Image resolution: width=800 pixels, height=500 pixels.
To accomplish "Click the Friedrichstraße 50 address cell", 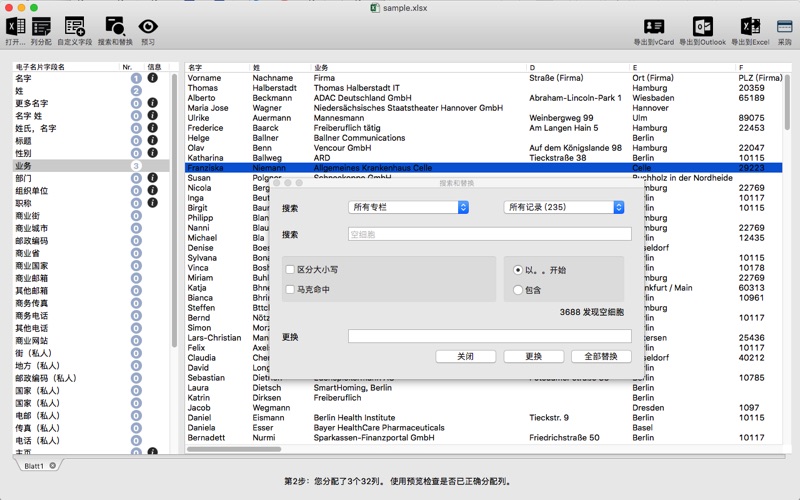I will click(x=564, y=438).
